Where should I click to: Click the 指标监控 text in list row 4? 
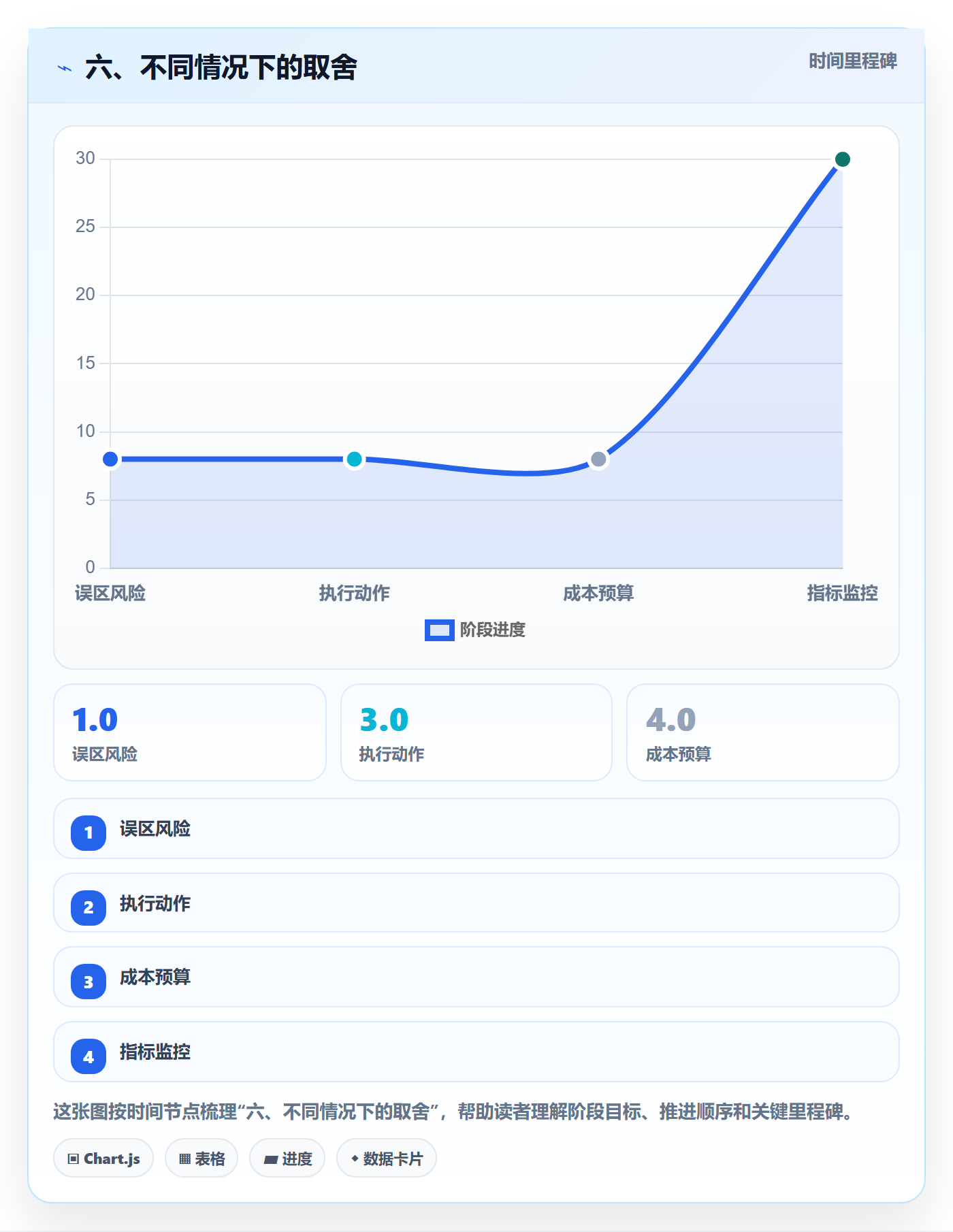(x=155, y=1052)
